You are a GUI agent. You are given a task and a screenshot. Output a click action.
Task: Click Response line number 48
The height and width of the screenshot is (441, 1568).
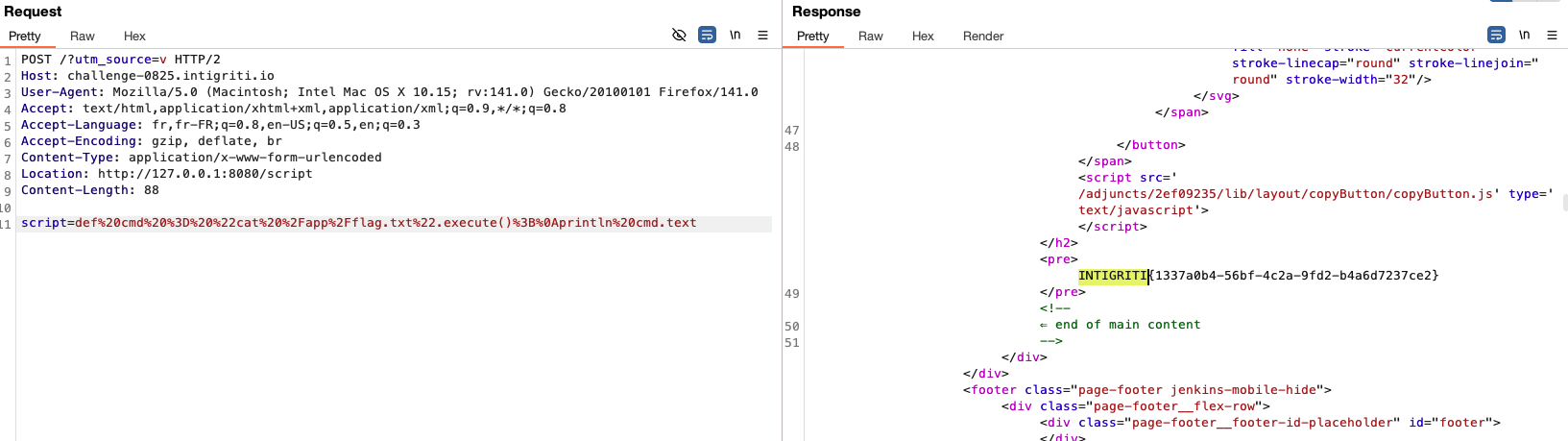[792, 147]
